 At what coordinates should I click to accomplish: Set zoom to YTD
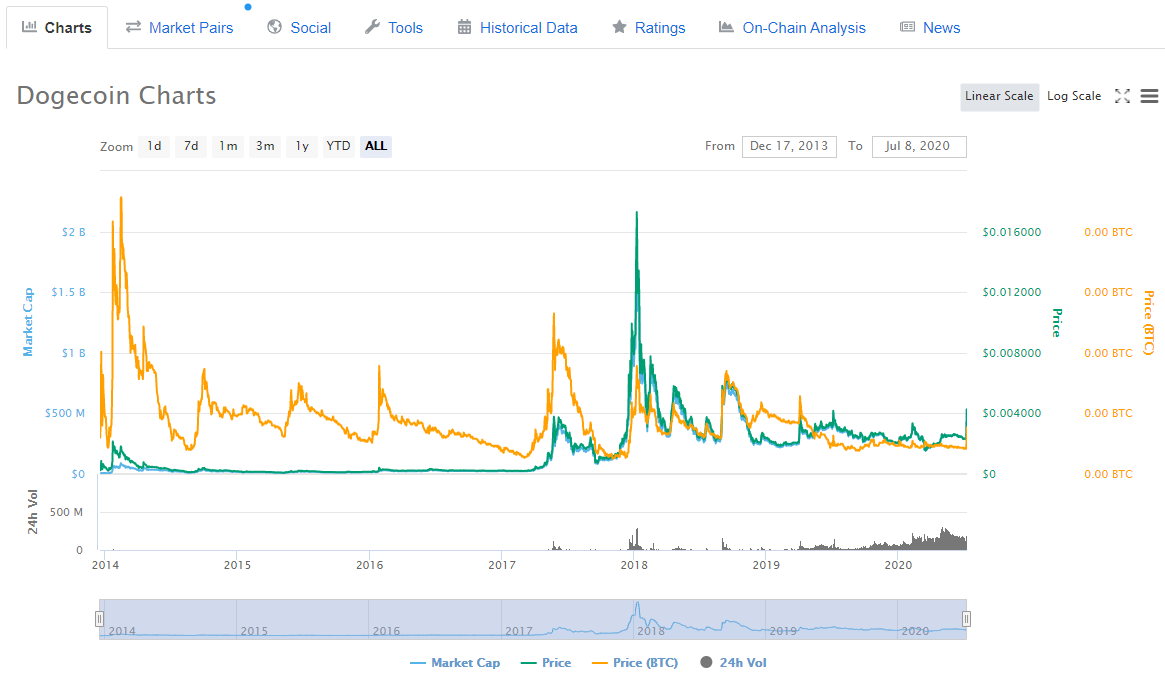pyautogui.click(x=338, y=146)
